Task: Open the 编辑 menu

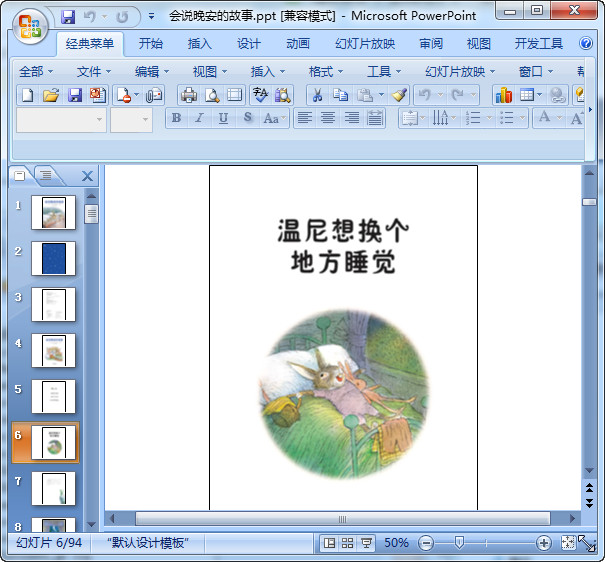Action: click(x=152, y=72)
